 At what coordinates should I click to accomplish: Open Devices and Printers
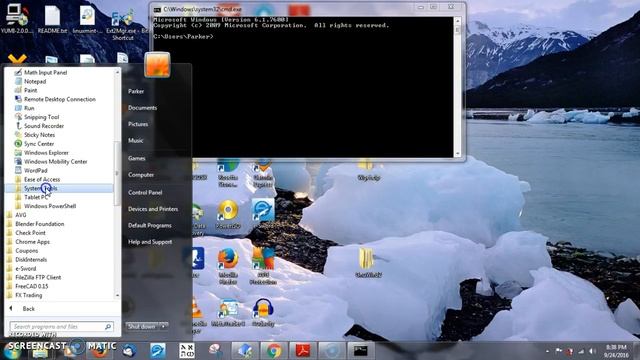pyautogui.click(x=153, y=209)
